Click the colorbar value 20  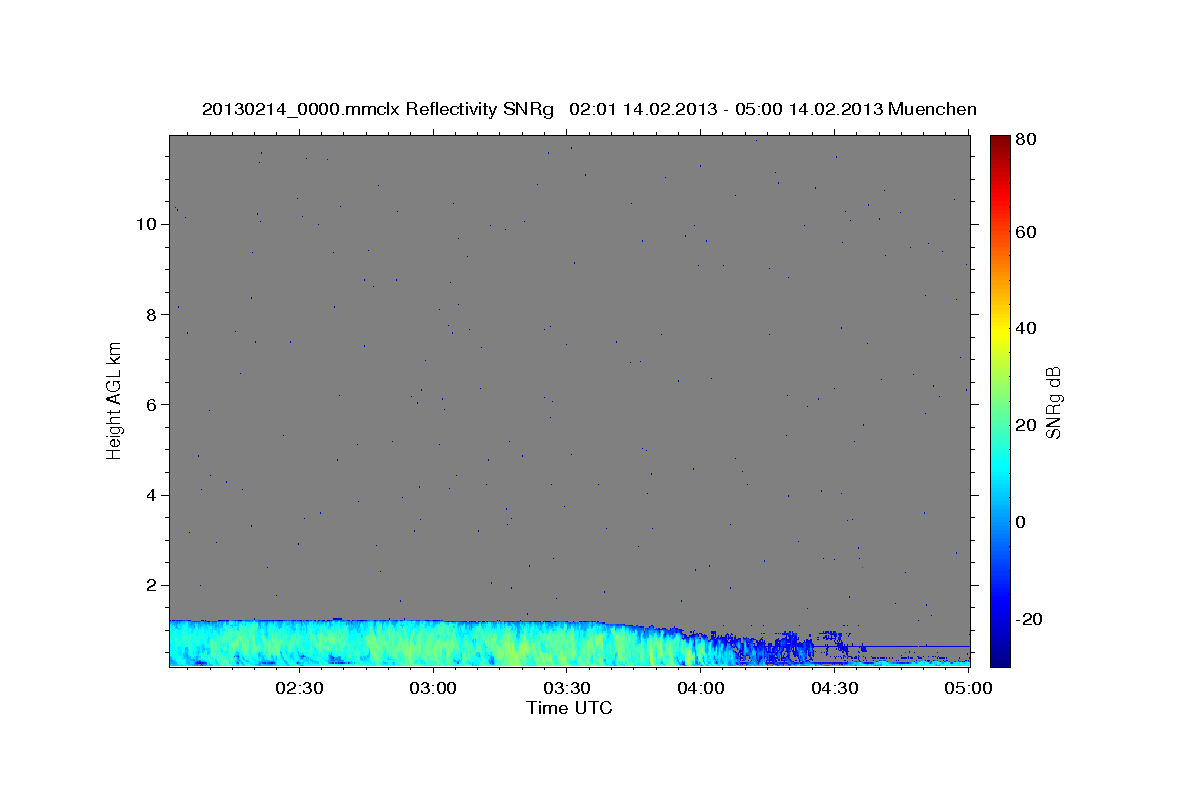(1028, 425)
